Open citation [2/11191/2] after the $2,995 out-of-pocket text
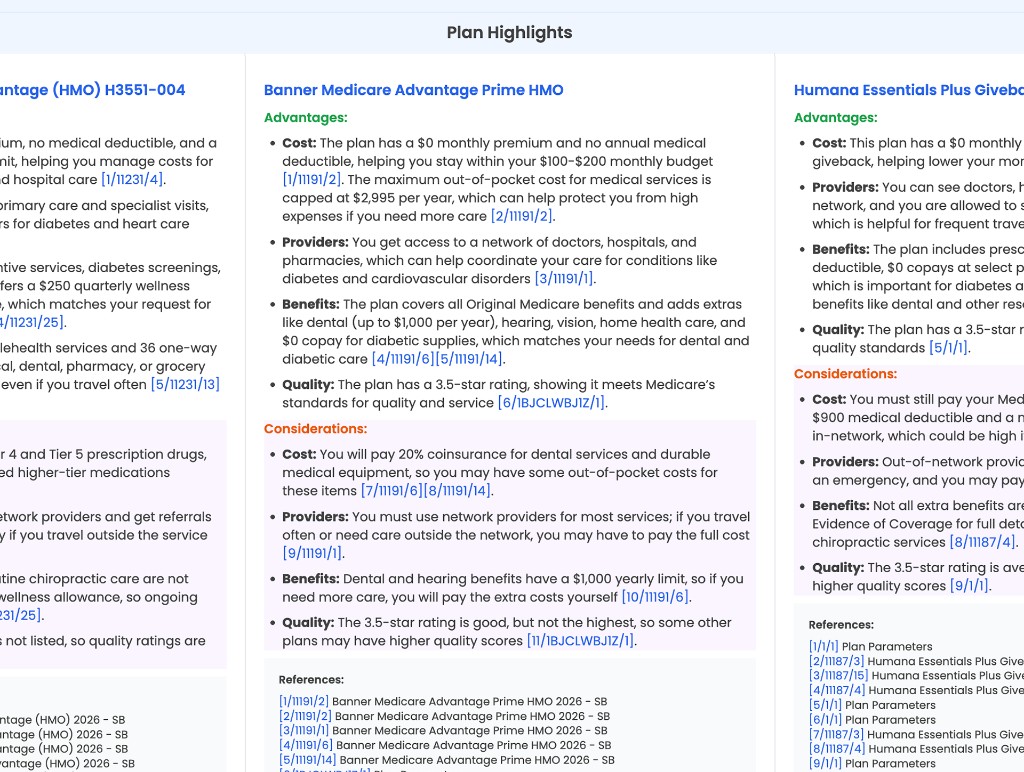The width and height of the screenshot is (1024, 772). (x=521, y=216)
